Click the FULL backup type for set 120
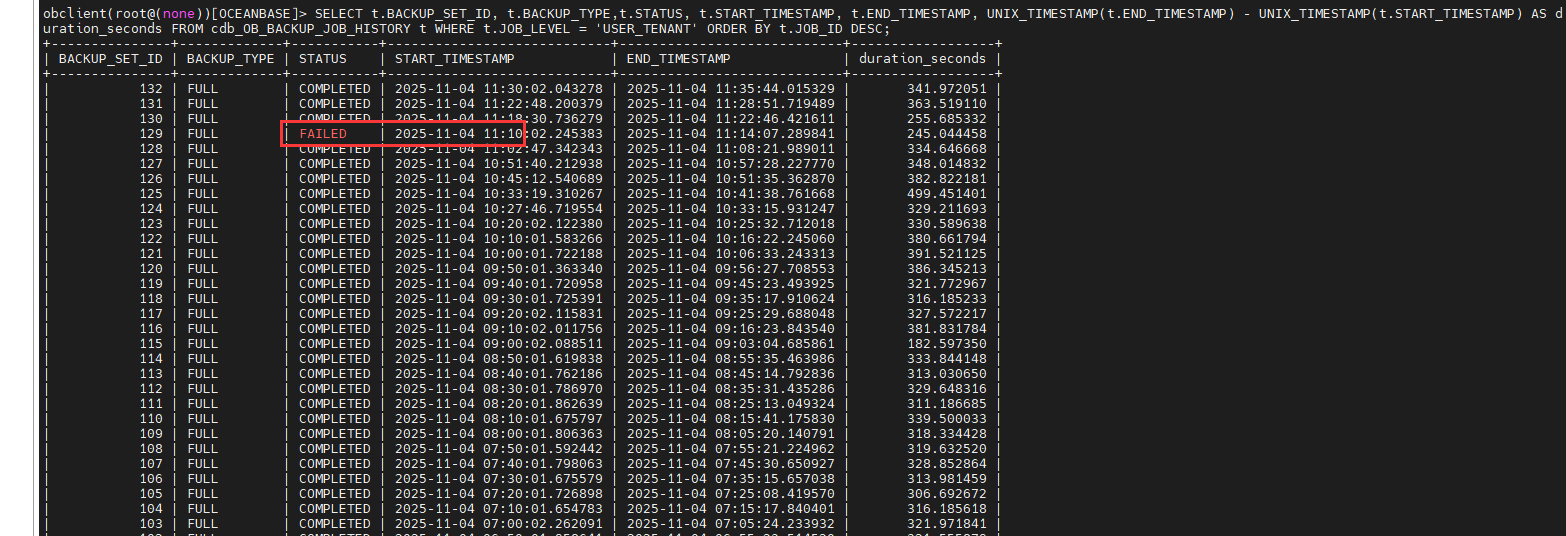This screenshot has width=1566, height=536. point(202,269)
